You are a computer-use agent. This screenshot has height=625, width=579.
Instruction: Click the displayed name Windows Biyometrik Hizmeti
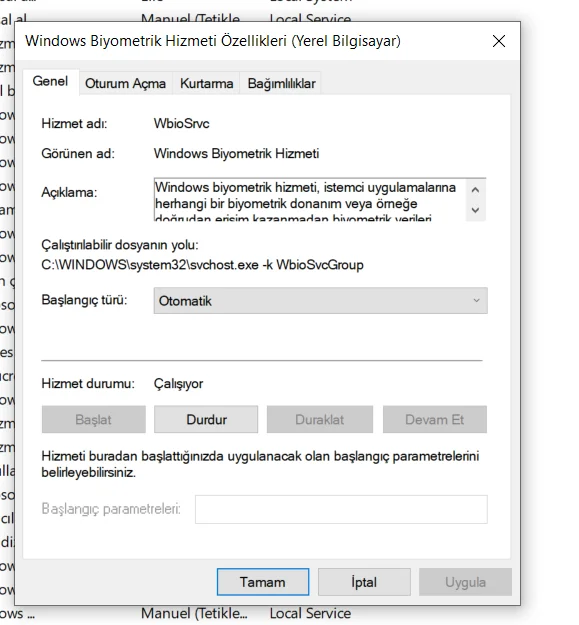pyautogui.click(x=236, y=154)
